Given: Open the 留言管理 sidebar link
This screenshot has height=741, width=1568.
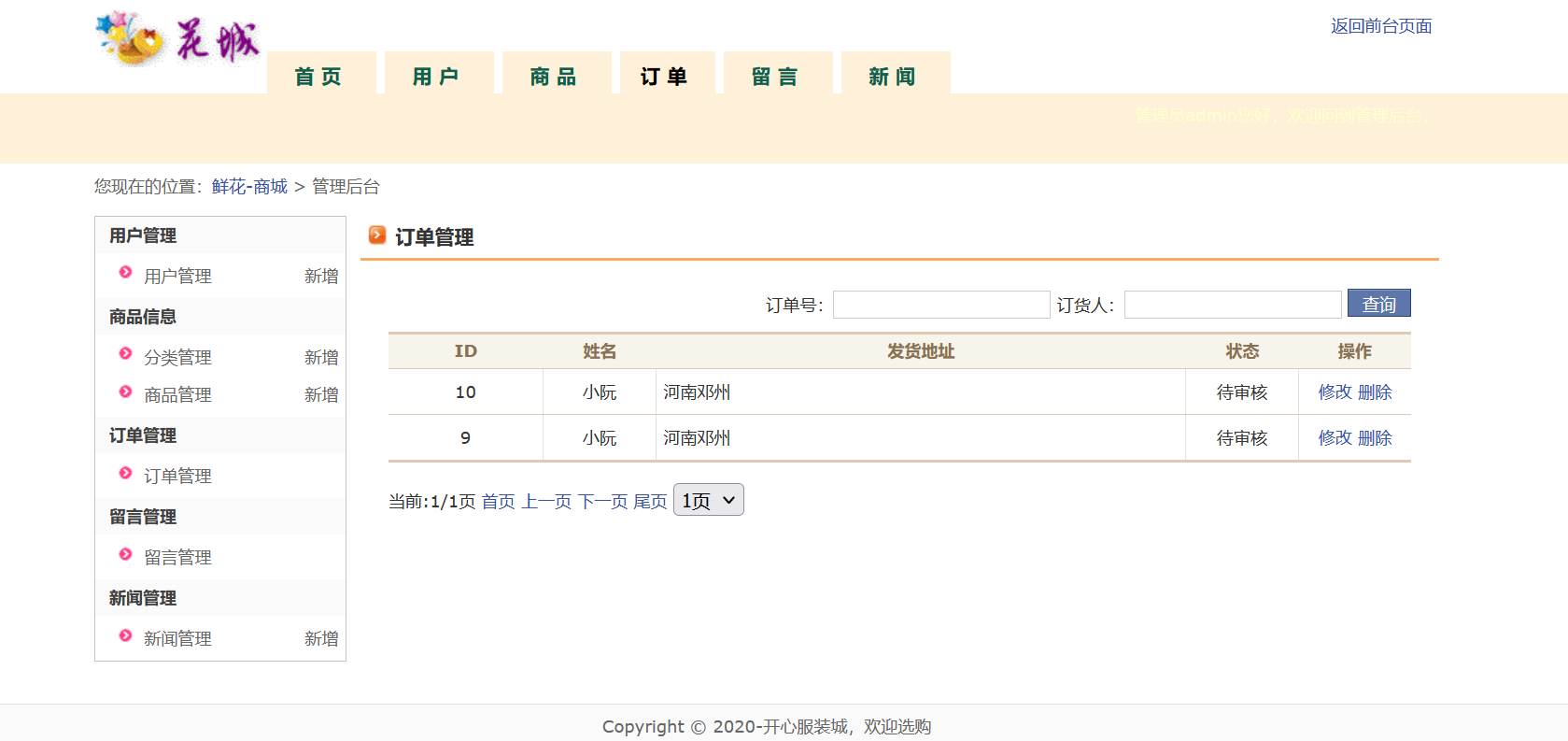Looking at the screenshot, I should pyautogui.click(x=177, y=557).
